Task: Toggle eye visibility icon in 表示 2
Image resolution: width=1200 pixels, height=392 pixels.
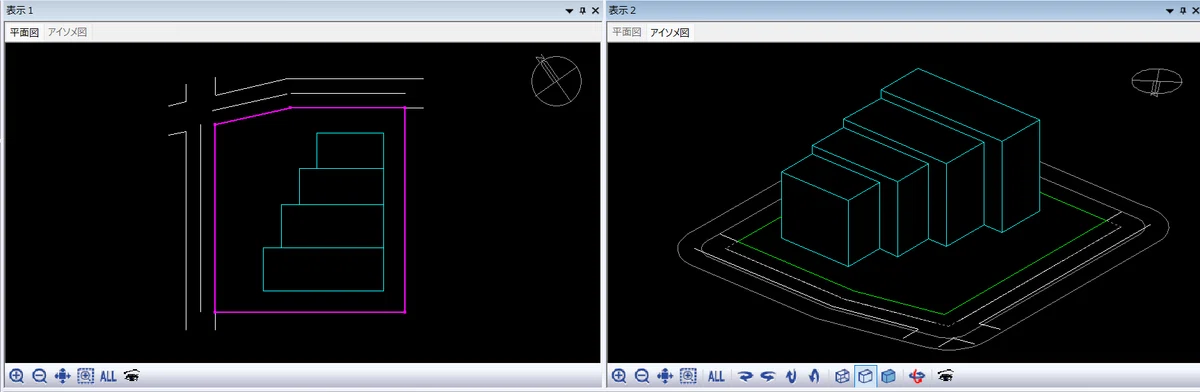Action: tap(945, 376)
